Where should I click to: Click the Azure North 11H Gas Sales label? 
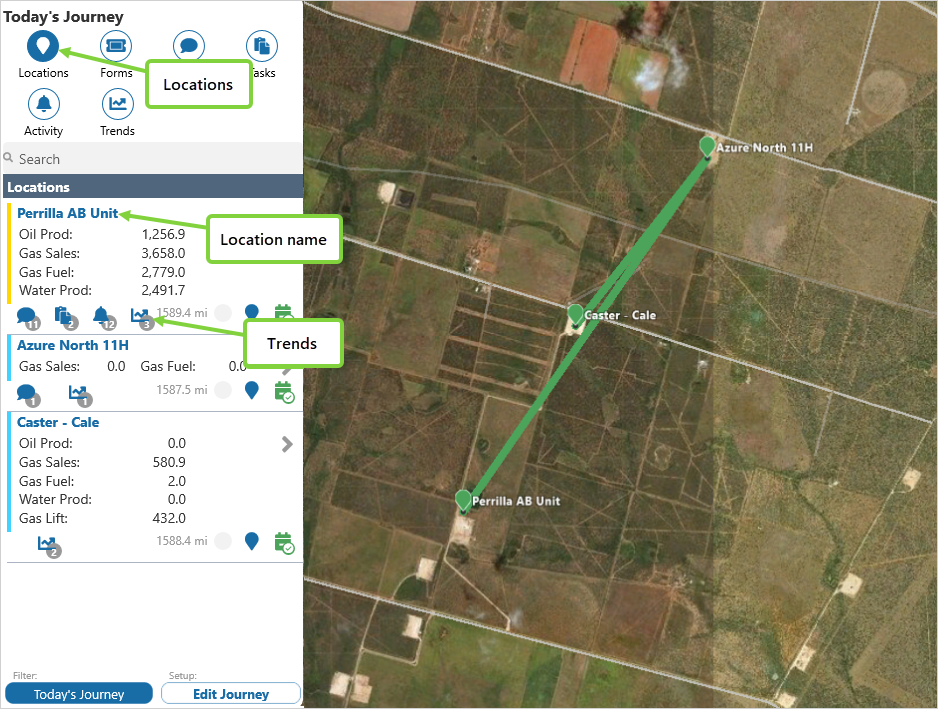[x=49, y=366]
